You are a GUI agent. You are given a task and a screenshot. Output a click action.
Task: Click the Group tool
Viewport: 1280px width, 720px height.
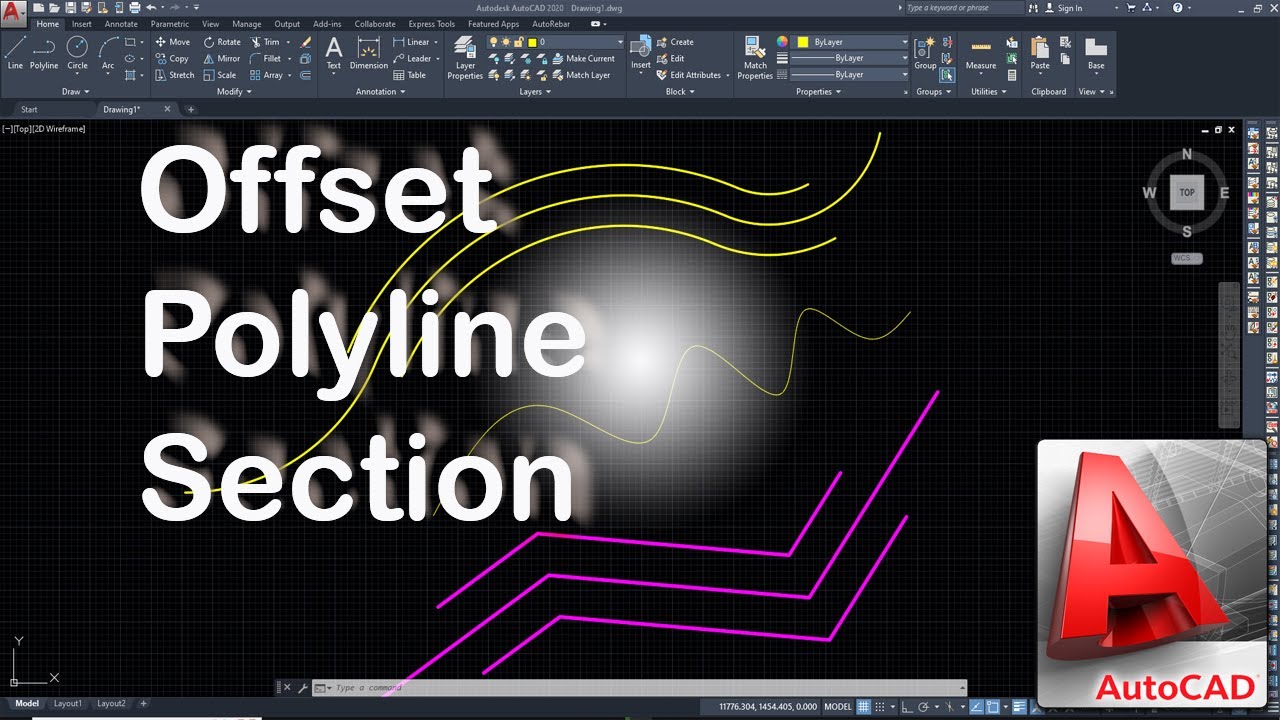925,53
